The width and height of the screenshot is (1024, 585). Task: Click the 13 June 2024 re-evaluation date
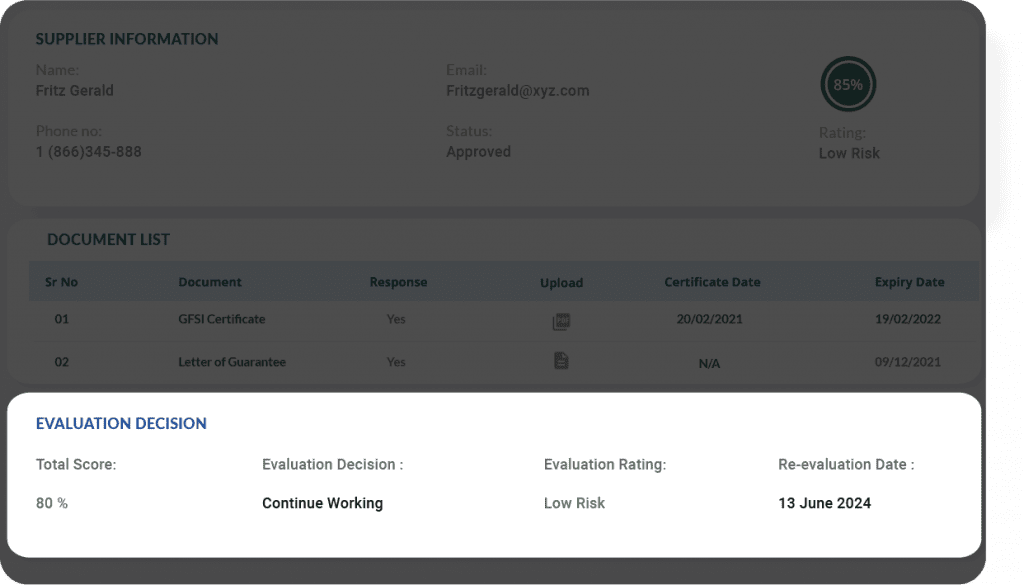pos(824,503)
